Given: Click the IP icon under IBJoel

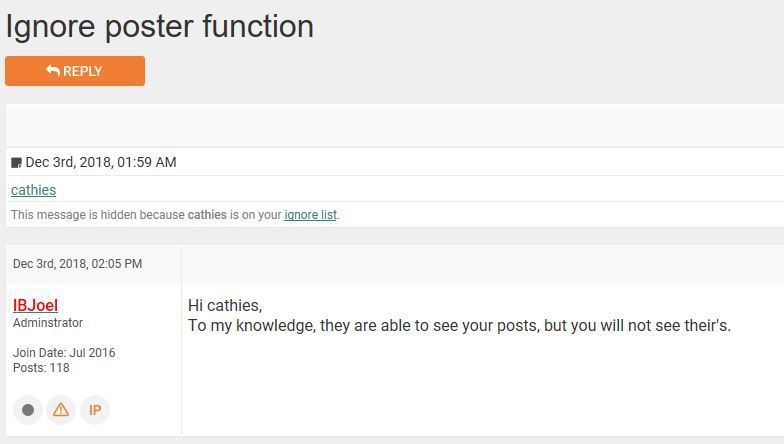Looking at the screenshot, I should (95, 410).
